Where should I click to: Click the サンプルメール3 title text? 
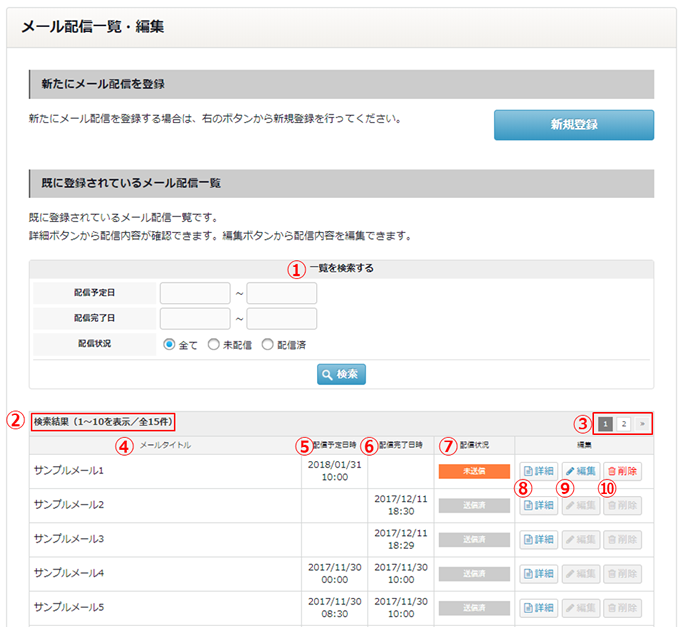pyautogui.click(x=69, y=539)
